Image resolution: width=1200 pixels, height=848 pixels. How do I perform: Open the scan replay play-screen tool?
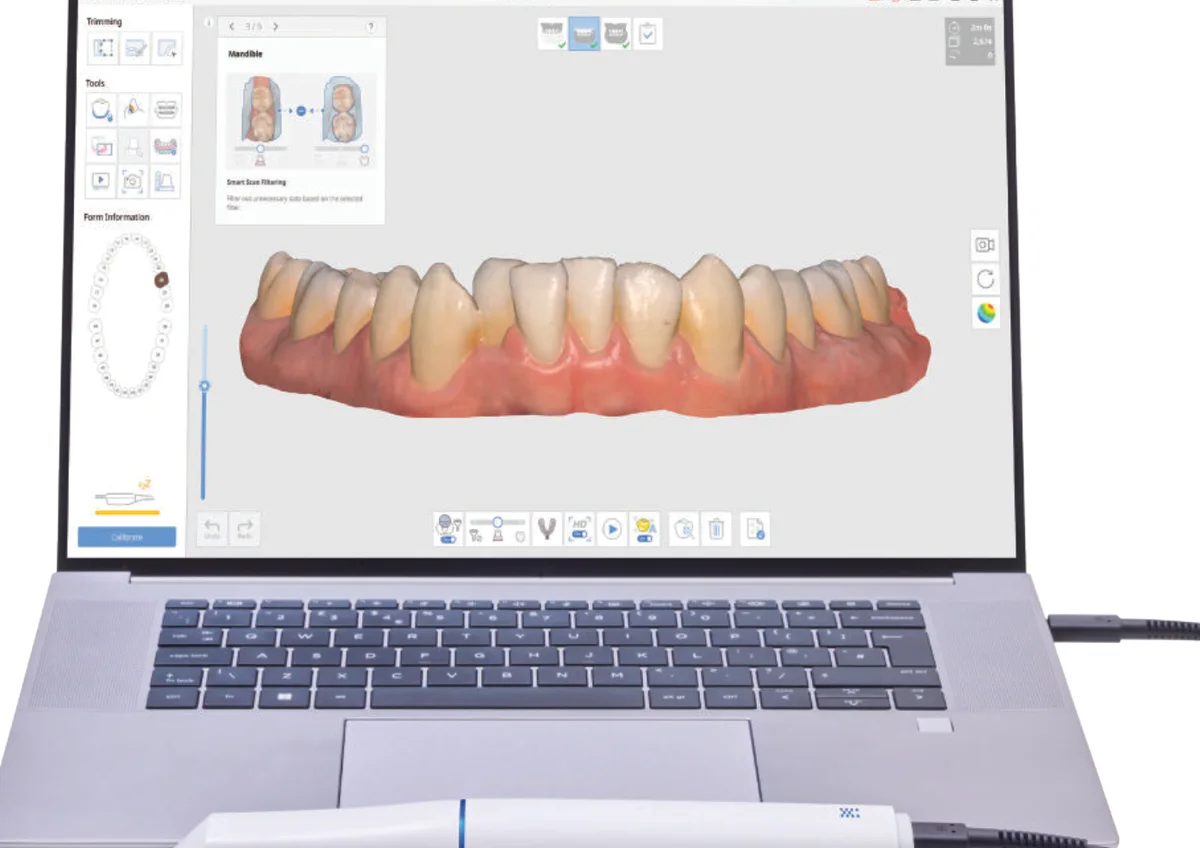click(102, 180)
